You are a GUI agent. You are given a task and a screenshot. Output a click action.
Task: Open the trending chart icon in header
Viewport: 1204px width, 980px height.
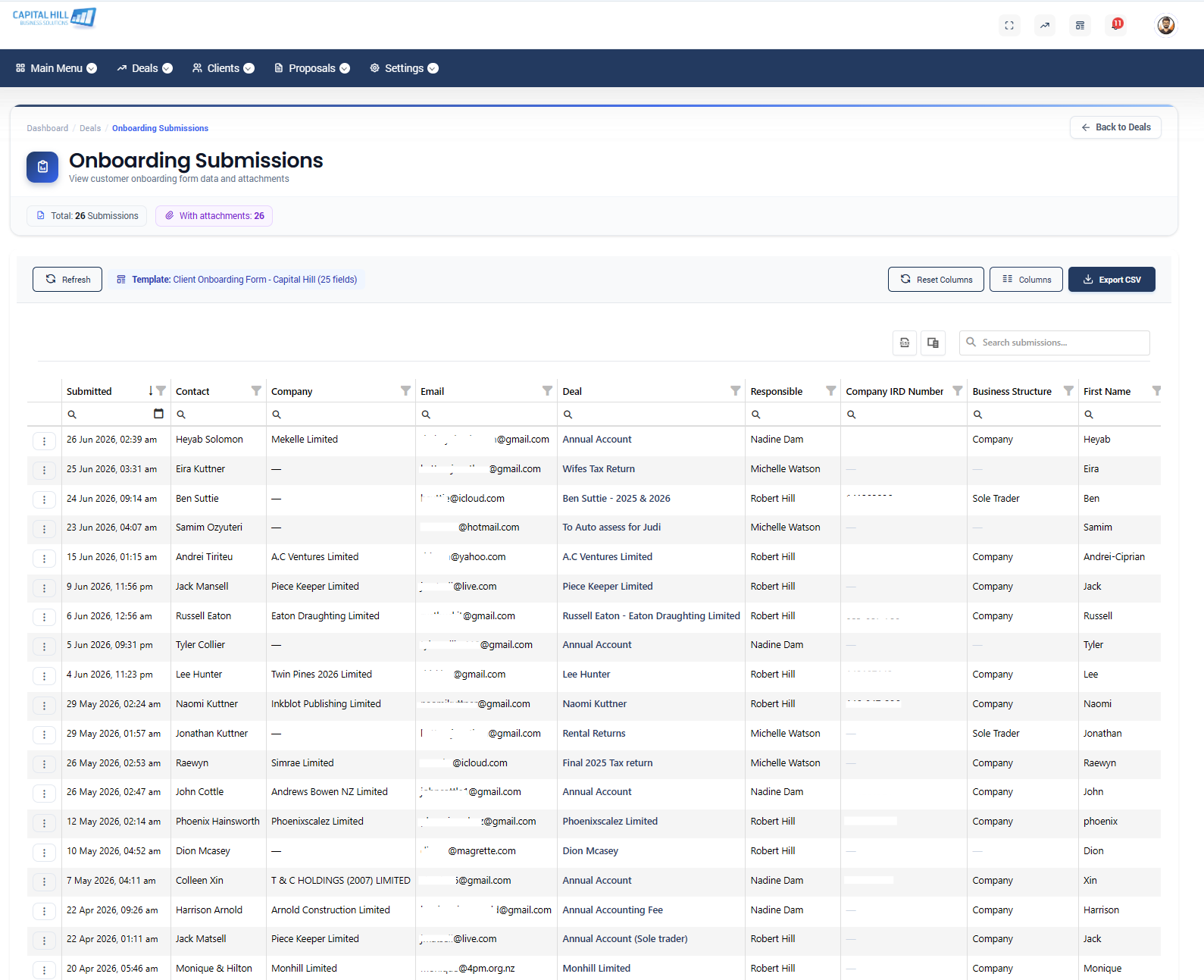(x=1045, y=25)
